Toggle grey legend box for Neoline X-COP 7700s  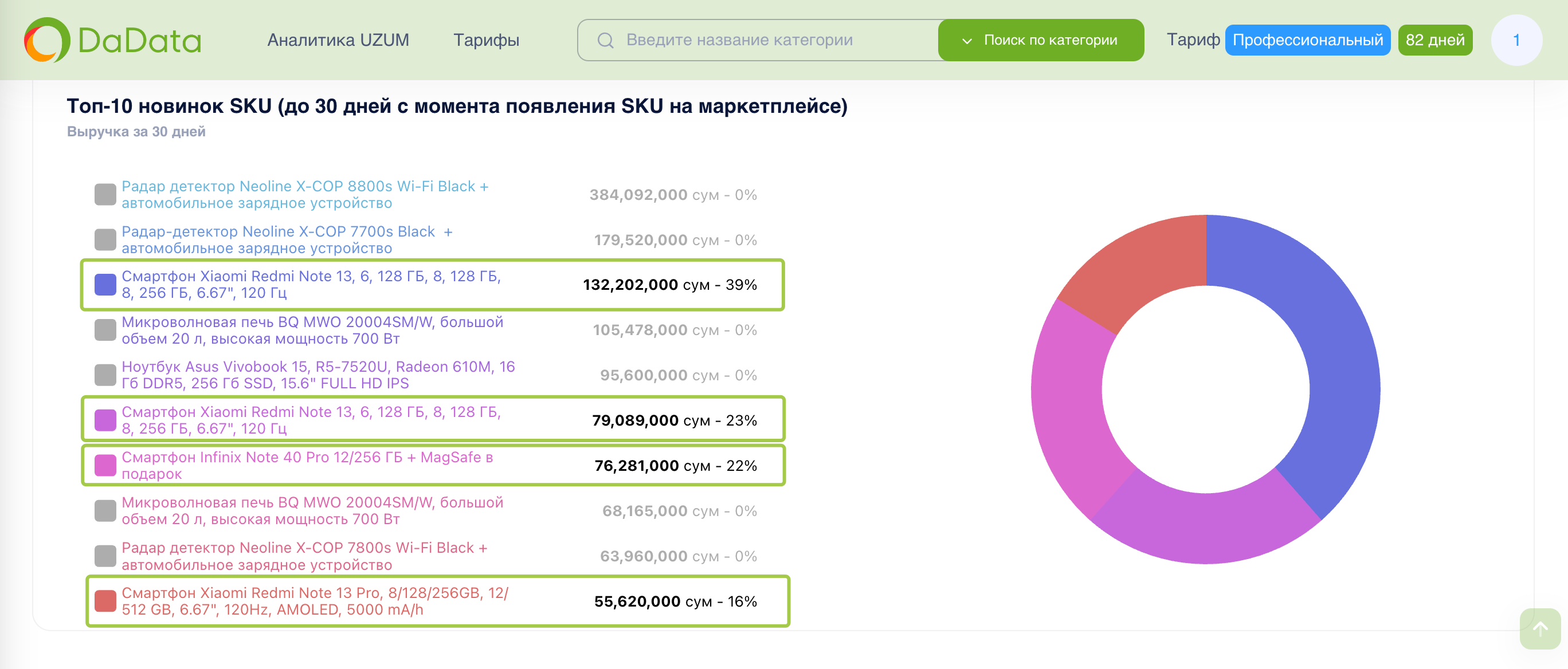(105, 239)
